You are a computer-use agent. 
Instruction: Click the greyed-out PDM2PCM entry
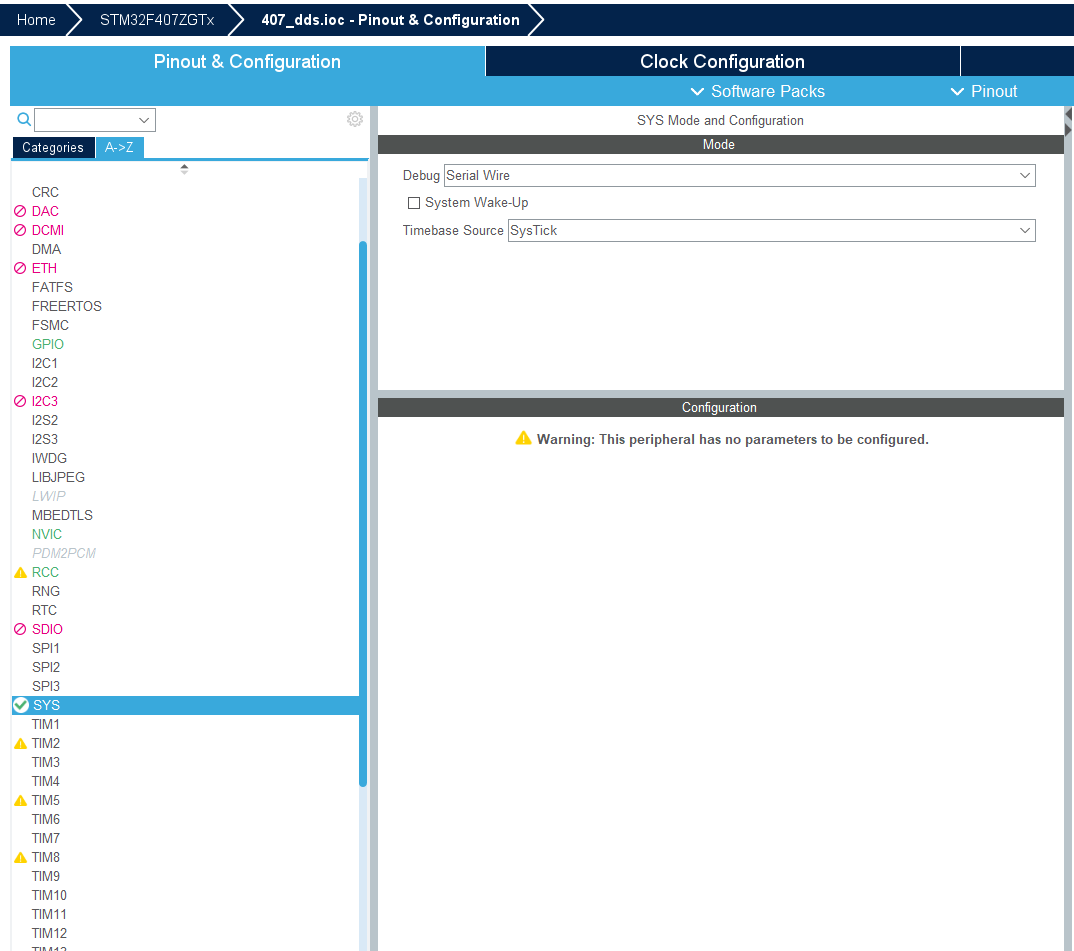pyautogui.click(x=64, y=553)
